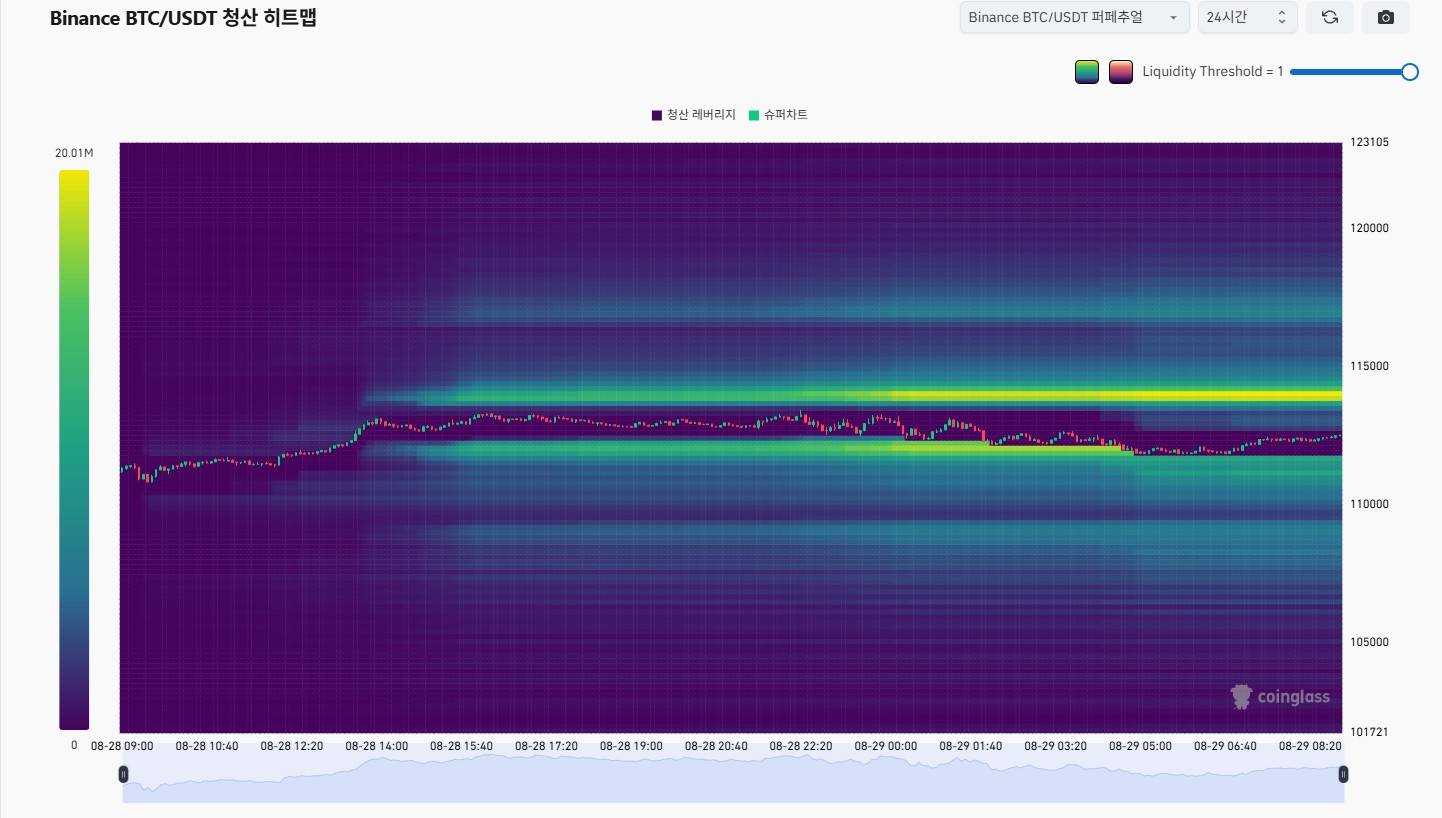Click the Liquidity Threshold slider handle
Image resolution: width=1442 pixels, height=818 pixels.
pyautogui.click(x=1410, y=72)
